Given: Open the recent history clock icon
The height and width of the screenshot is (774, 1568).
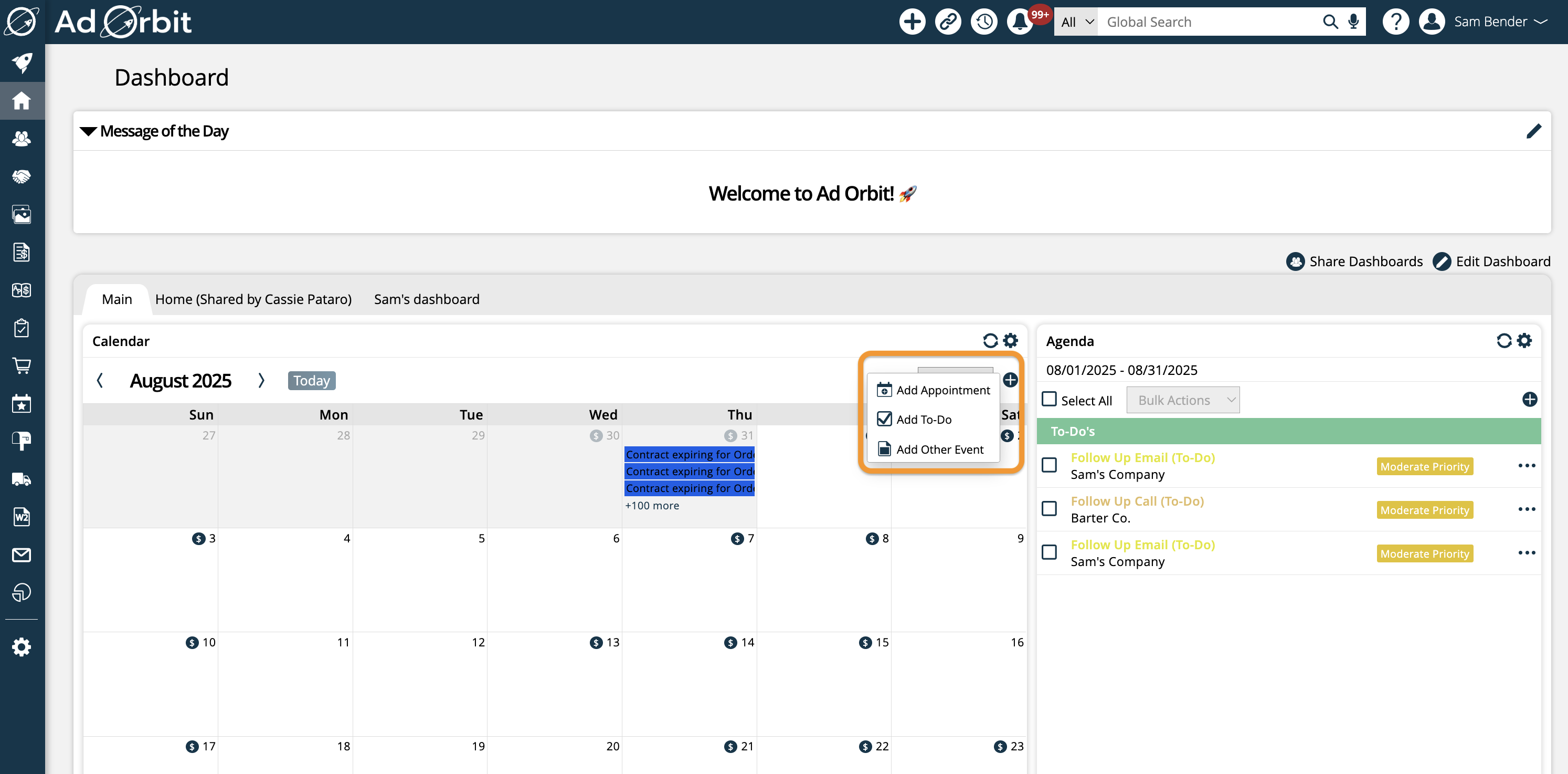Looking at the screenshot, I should click(x=983, y=22).
